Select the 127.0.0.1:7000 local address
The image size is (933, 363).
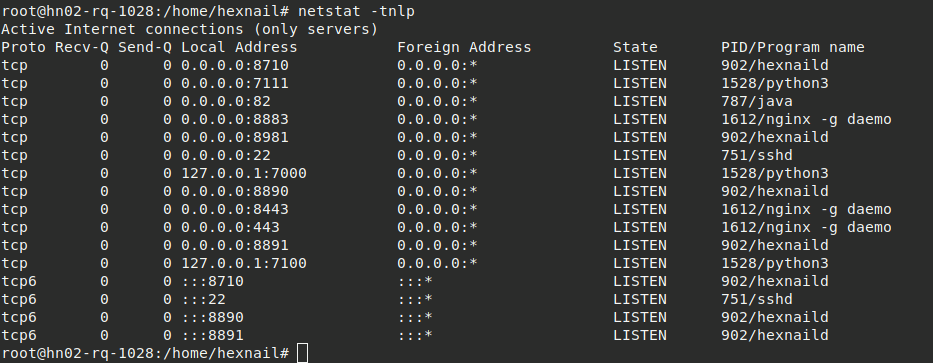[244, 173]
